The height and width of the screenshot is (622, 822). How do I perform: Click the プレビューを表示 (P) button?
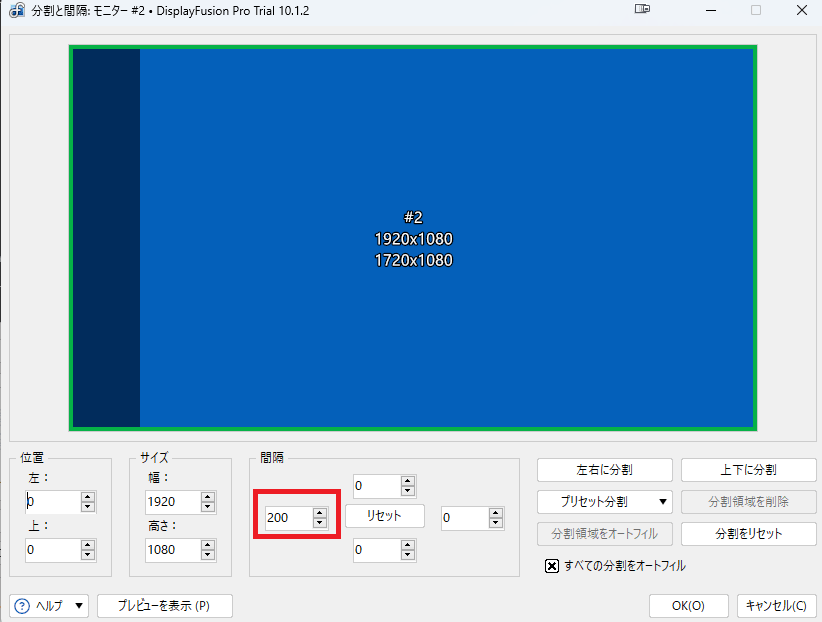[165, 606]
